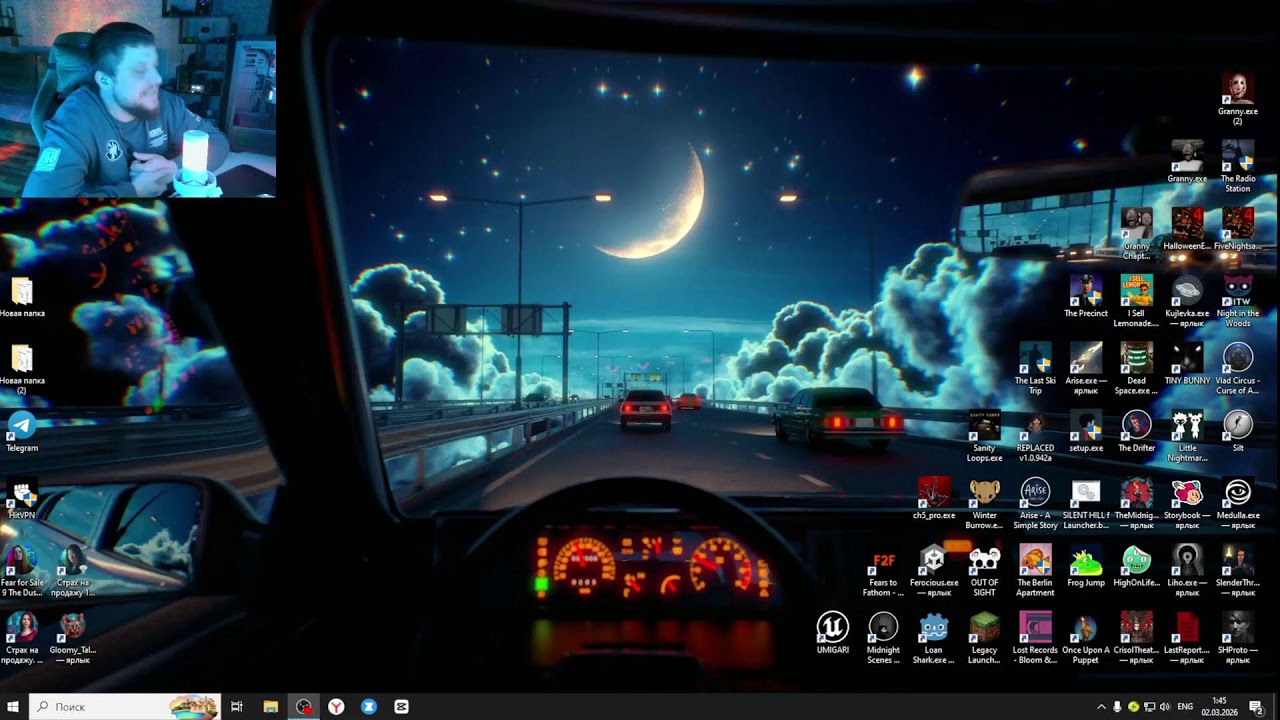Open the TINY BUNNY shortcut
The width and height of the screenshot is (1280, 720).
(x=1187, y=364)
